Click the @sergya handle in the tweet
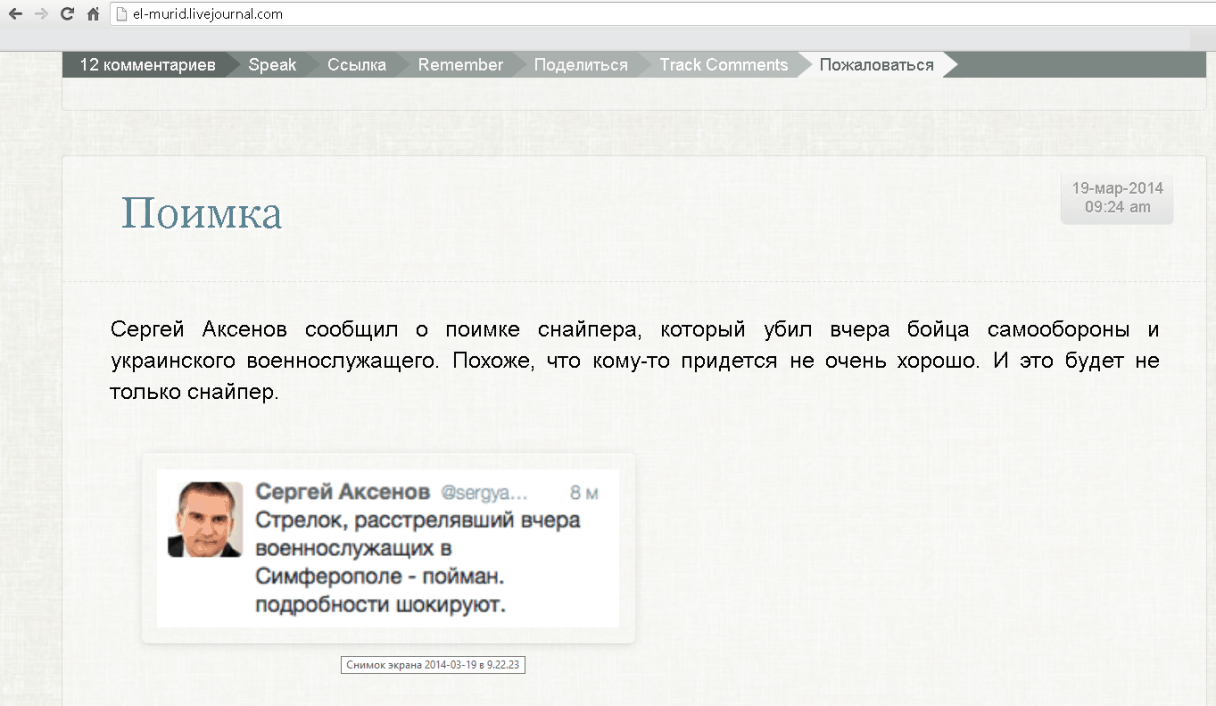This screenshot has height=706, width=1216. (484, 493)
